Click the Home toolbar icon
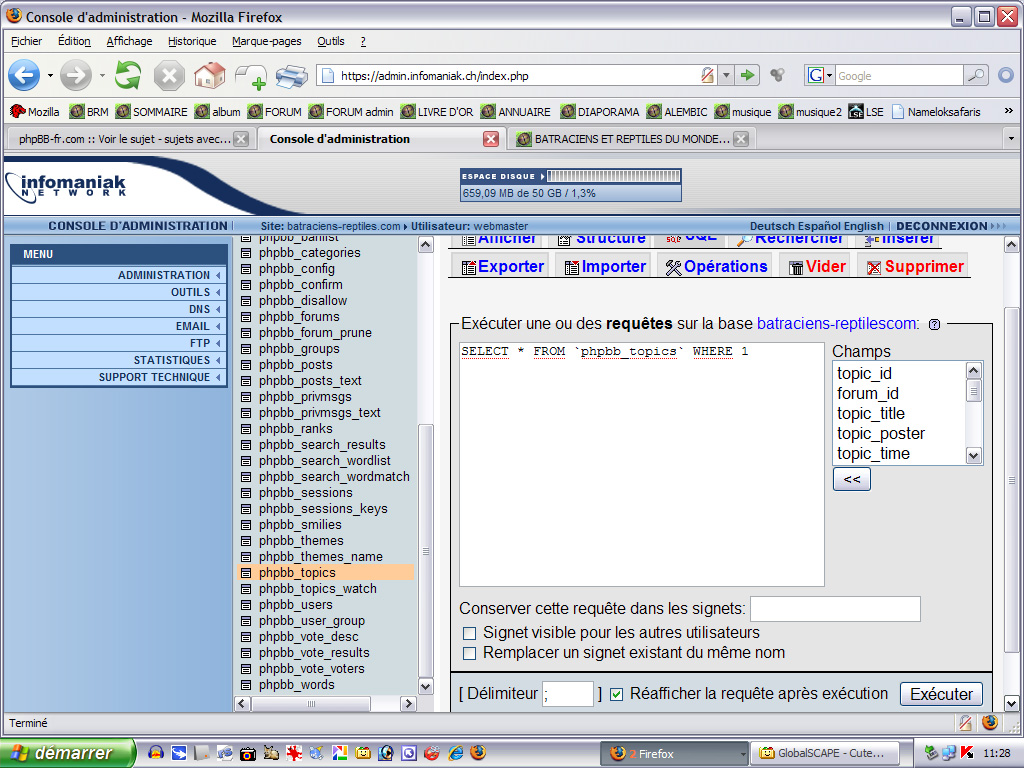 (x=209, y=75)
